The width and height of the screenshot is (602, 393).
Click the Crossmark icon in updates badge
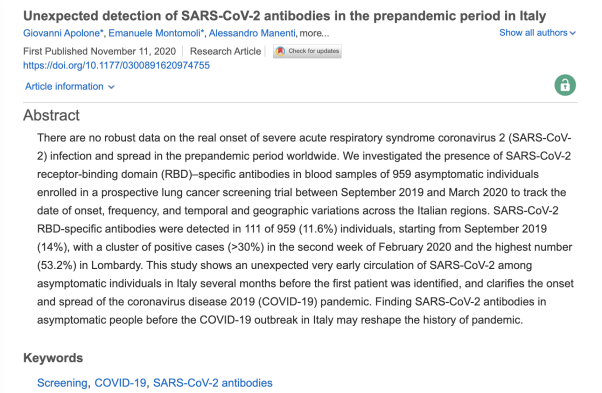[x=280, y=51]
